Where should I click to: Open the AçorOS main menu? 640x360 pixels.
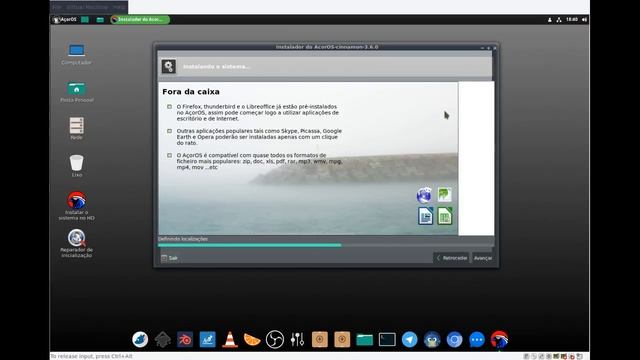point(65,20)
